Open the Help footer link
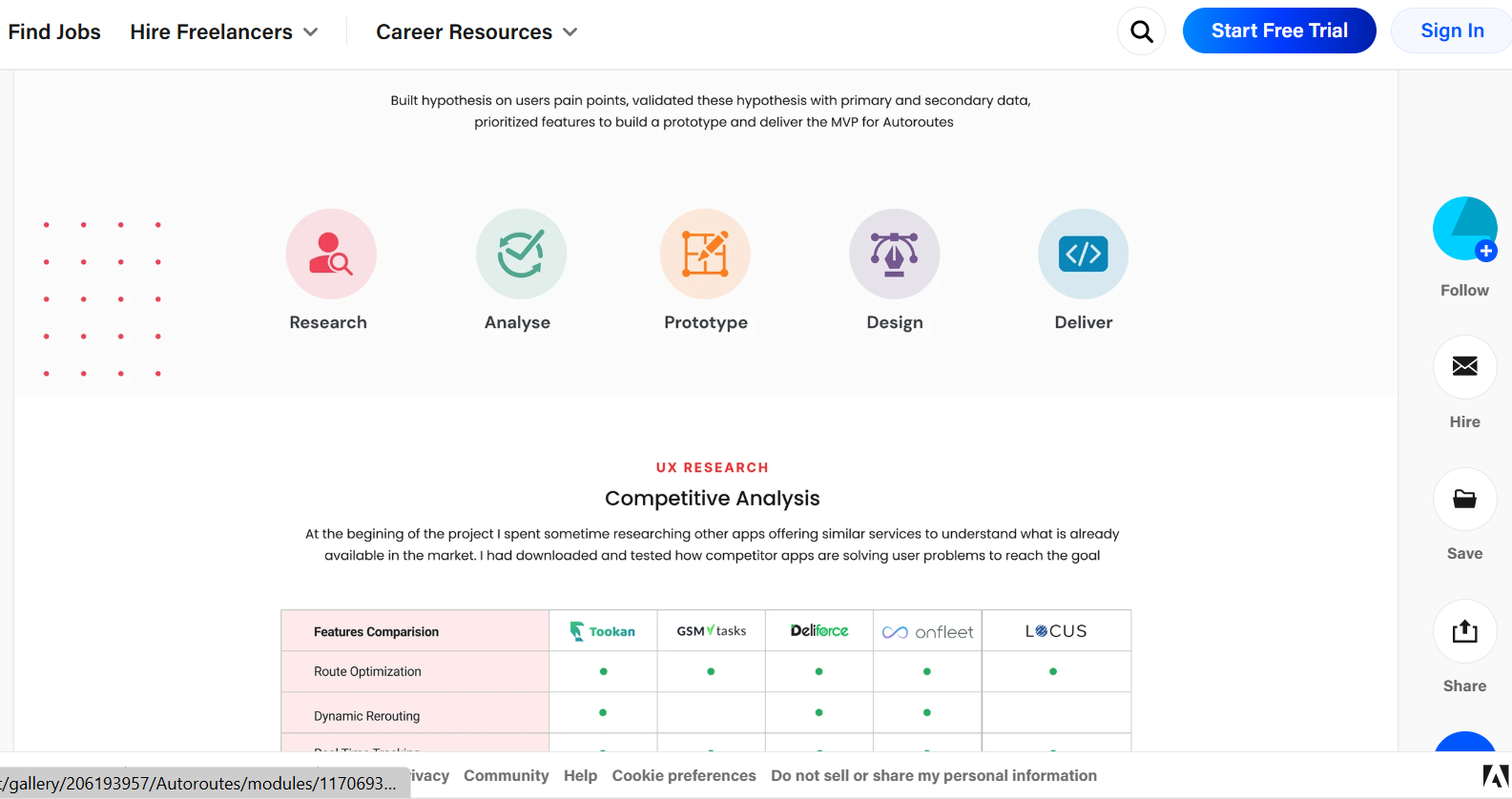The image size is (1512, 799). pyautogui.click(x=580, y=776)
